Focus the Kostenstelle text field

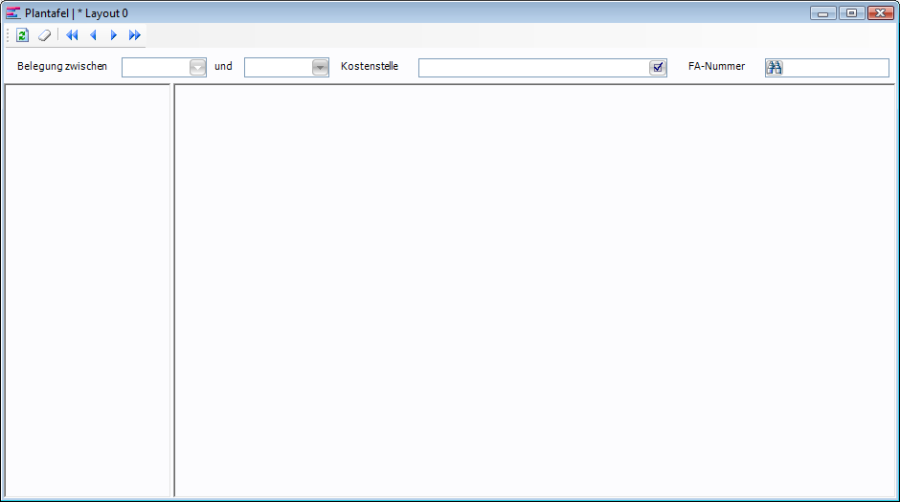point(532,67)
